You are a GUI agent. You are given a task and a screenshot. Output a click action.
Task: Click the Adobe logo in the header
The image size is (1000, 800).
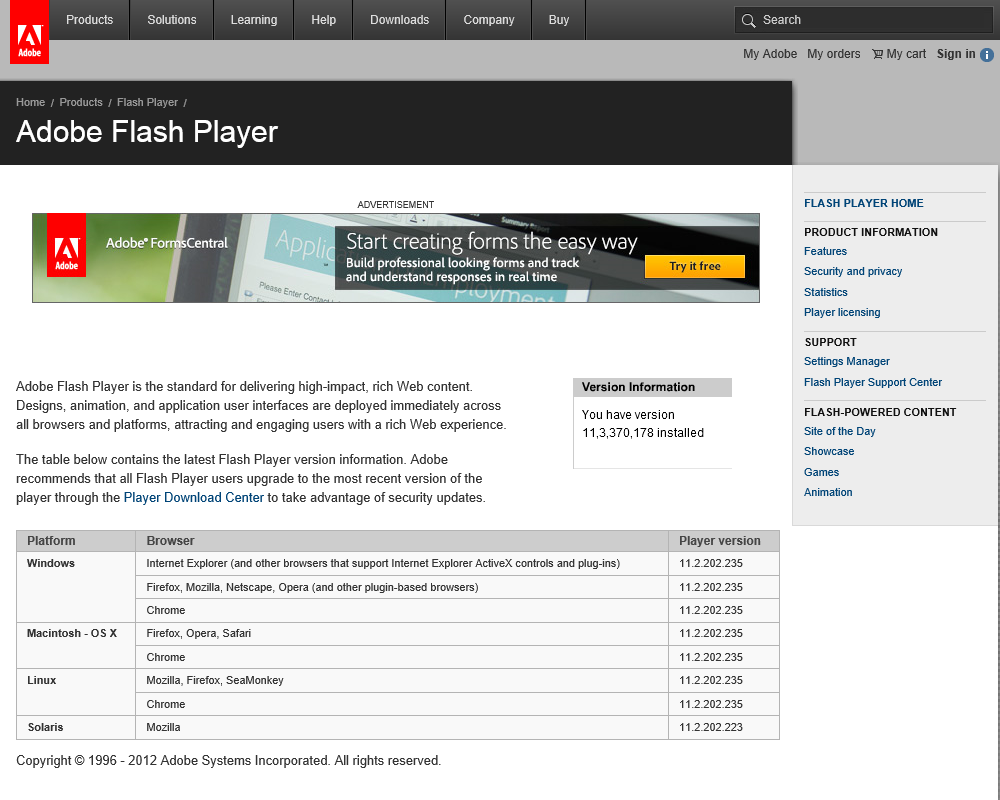tap(29, 32)
